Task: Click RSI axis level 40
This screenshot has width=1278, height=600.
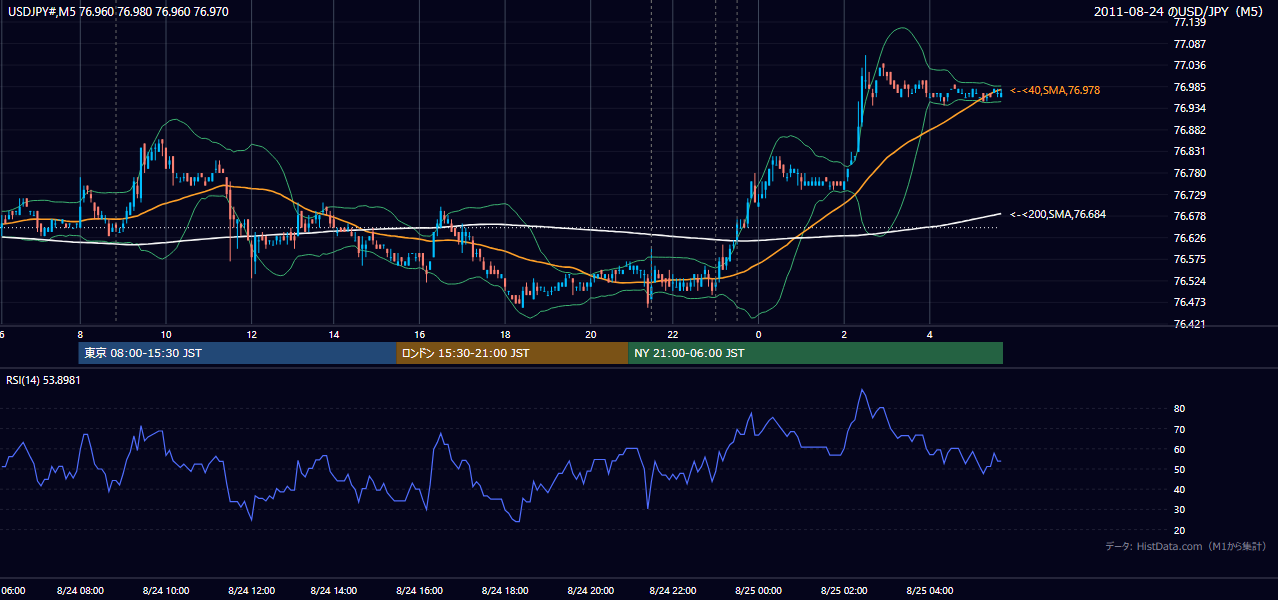Action: point(1179,489)
